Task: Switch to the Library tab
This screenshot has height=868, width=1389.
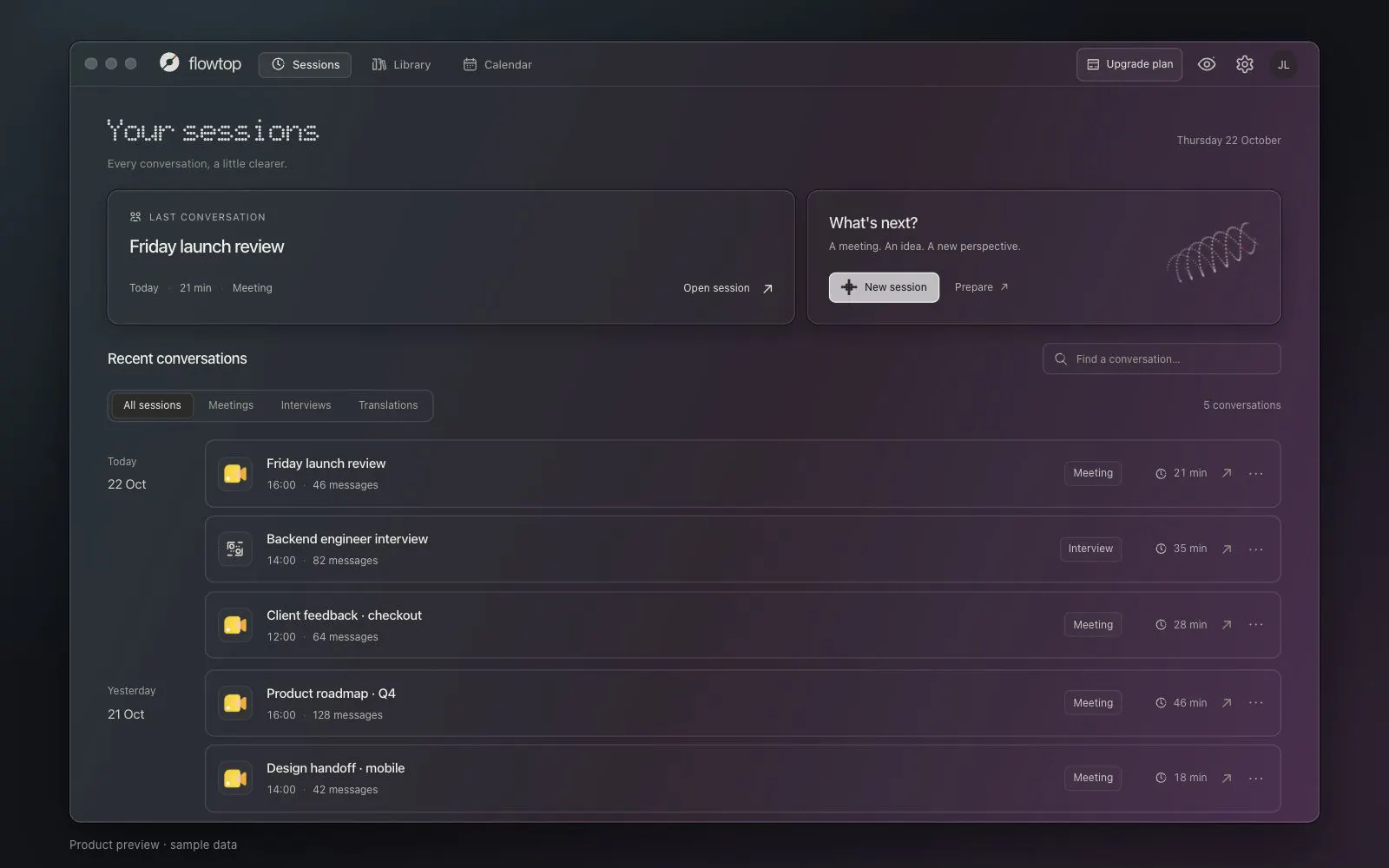Action: click(x=401, y=64)
